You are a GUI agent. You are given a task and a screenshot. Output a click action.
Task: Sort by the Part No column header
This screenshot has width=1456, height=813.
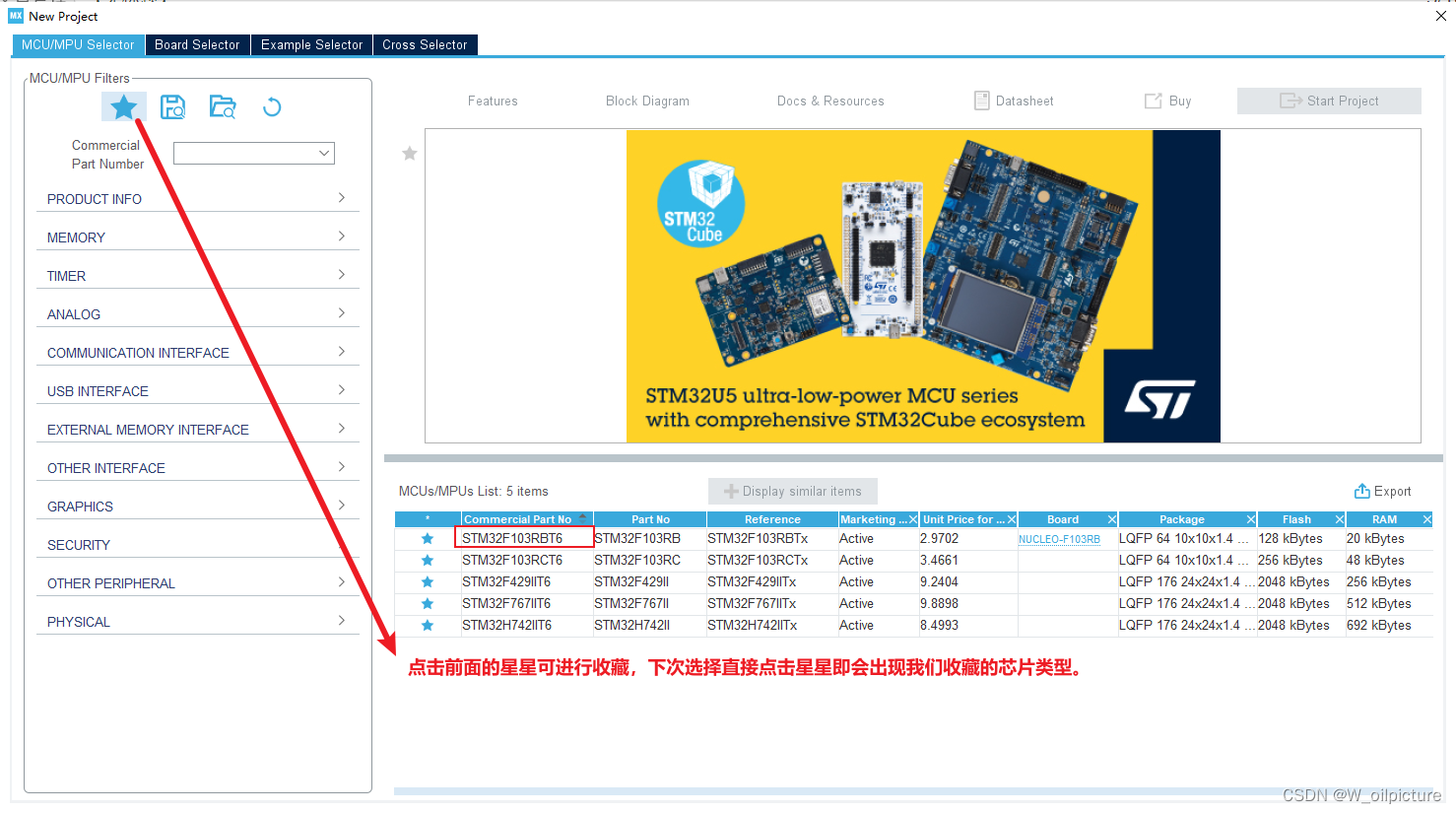[x=650, y=519]
